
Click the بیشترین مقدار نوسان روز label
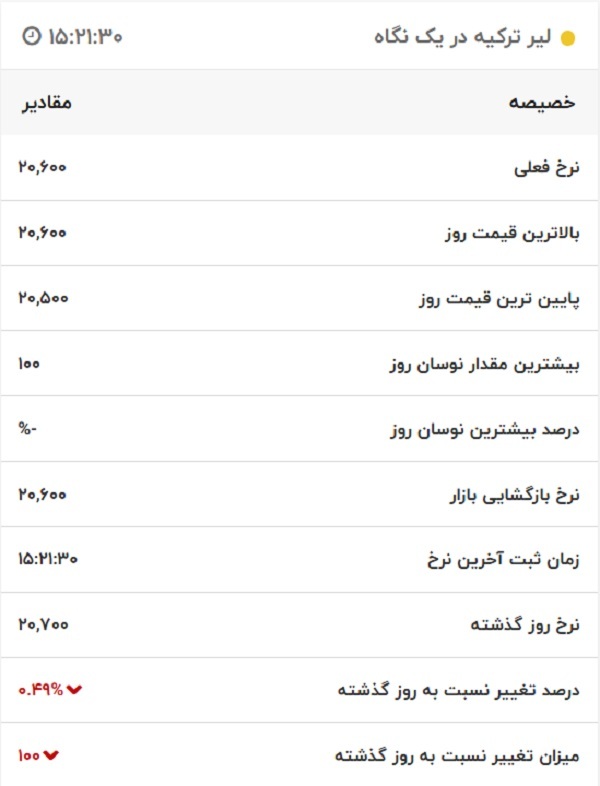point(483,364)
